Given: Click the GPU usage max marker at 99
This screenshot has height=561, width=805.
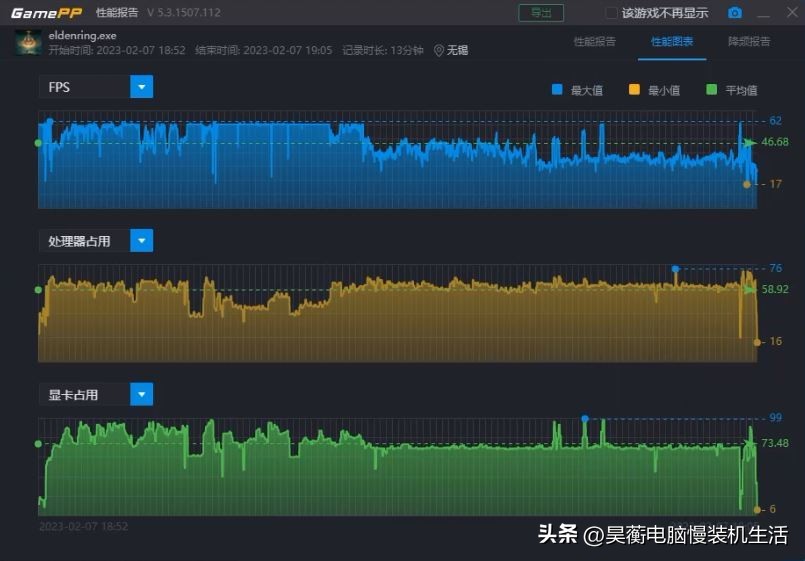Looking at the screenshot, I should pos(585,419).
